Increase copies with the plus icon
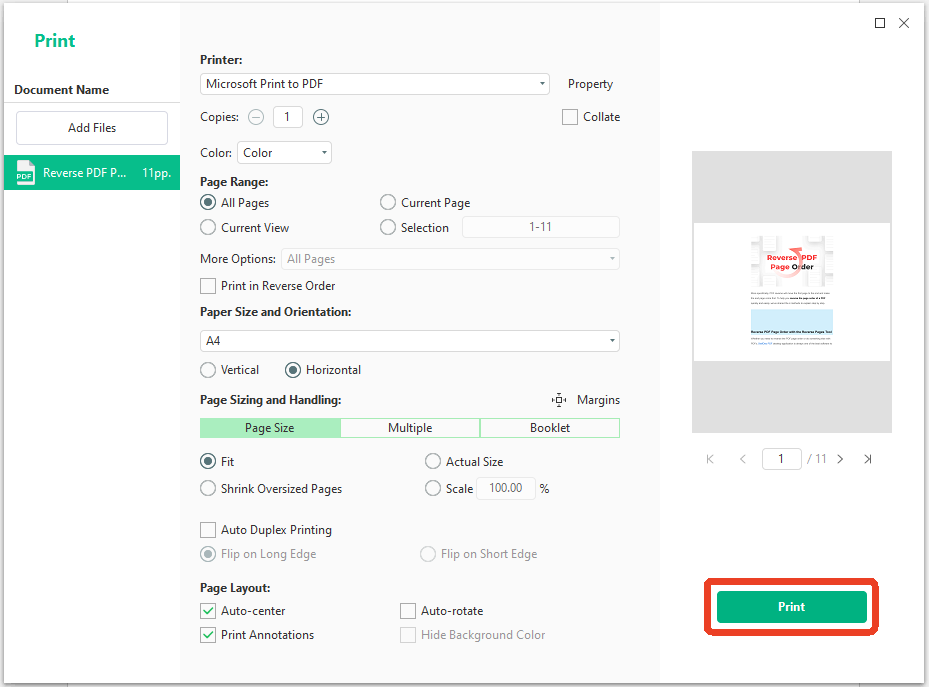929x687 pixels. click(321, 117)
